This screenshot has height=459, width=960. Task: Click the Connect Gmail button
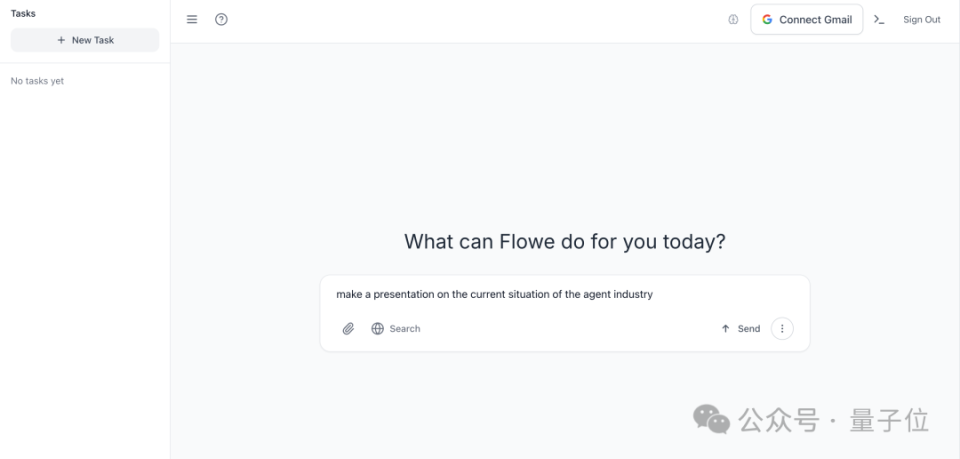coord(807,20)
